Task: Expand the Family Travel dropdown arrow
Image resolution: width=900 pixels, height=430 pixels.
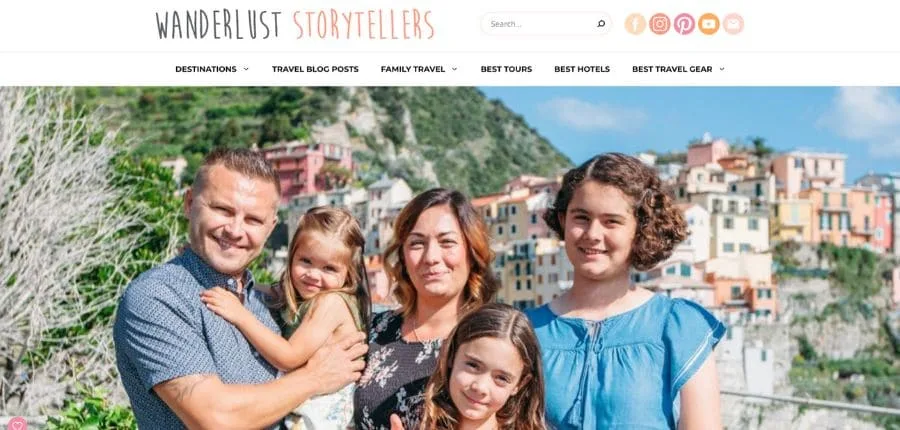Action: coord(454,69)
